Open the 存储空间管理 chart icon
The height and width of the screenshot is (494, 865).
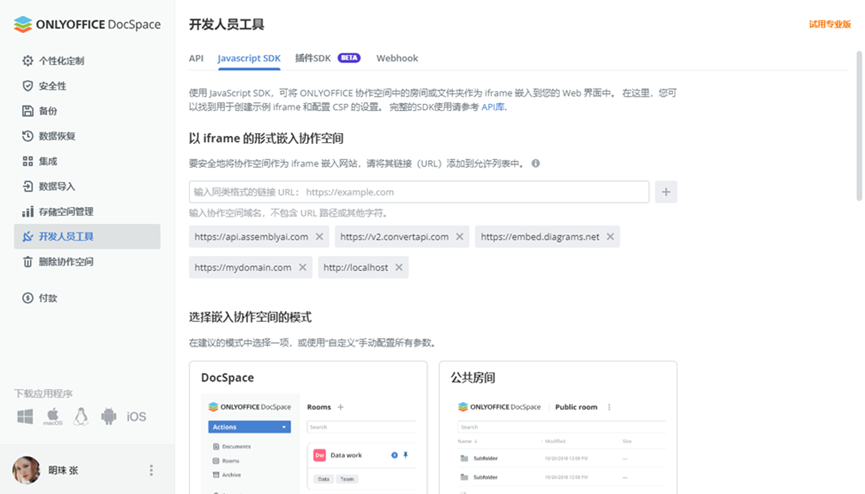(28, 211)
